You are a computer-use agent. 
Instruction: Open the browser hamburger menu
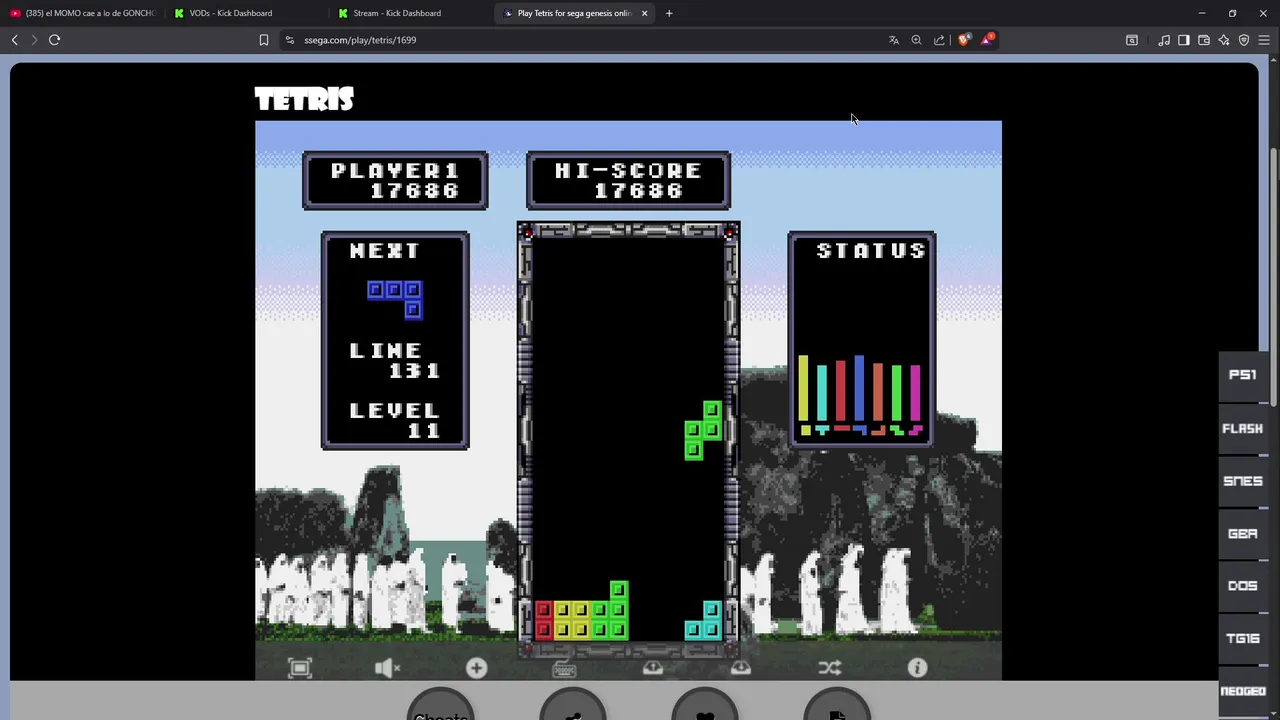click(1264, 40)
